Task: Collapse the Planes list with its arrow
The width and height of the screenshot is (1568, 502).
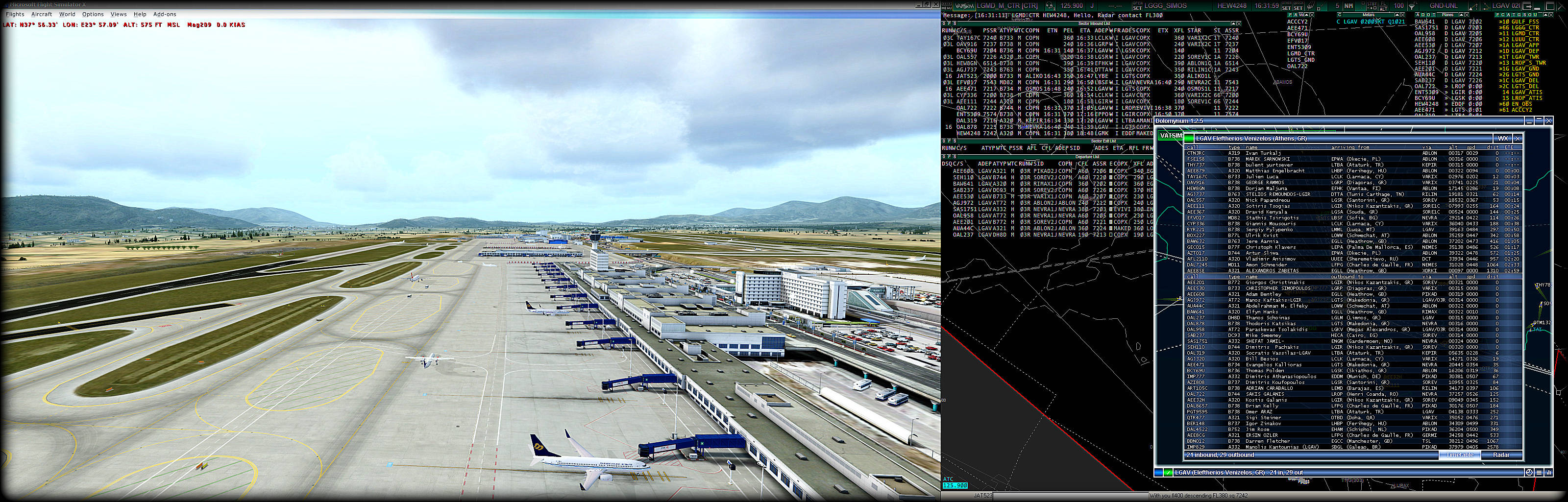Action: (x=1462, y=15)
